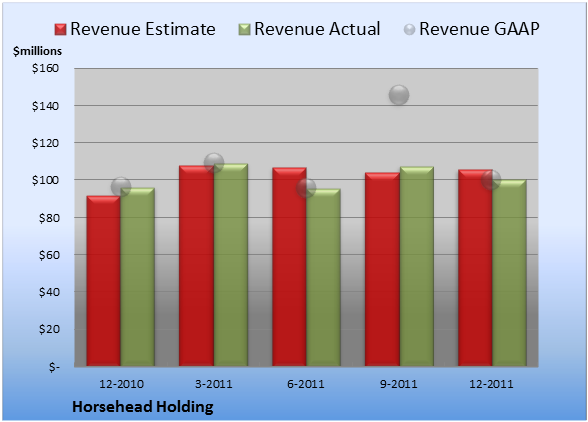Click the '$40' axis value
Viewport: 588px width, 422px height.
(x=49, y=292)
